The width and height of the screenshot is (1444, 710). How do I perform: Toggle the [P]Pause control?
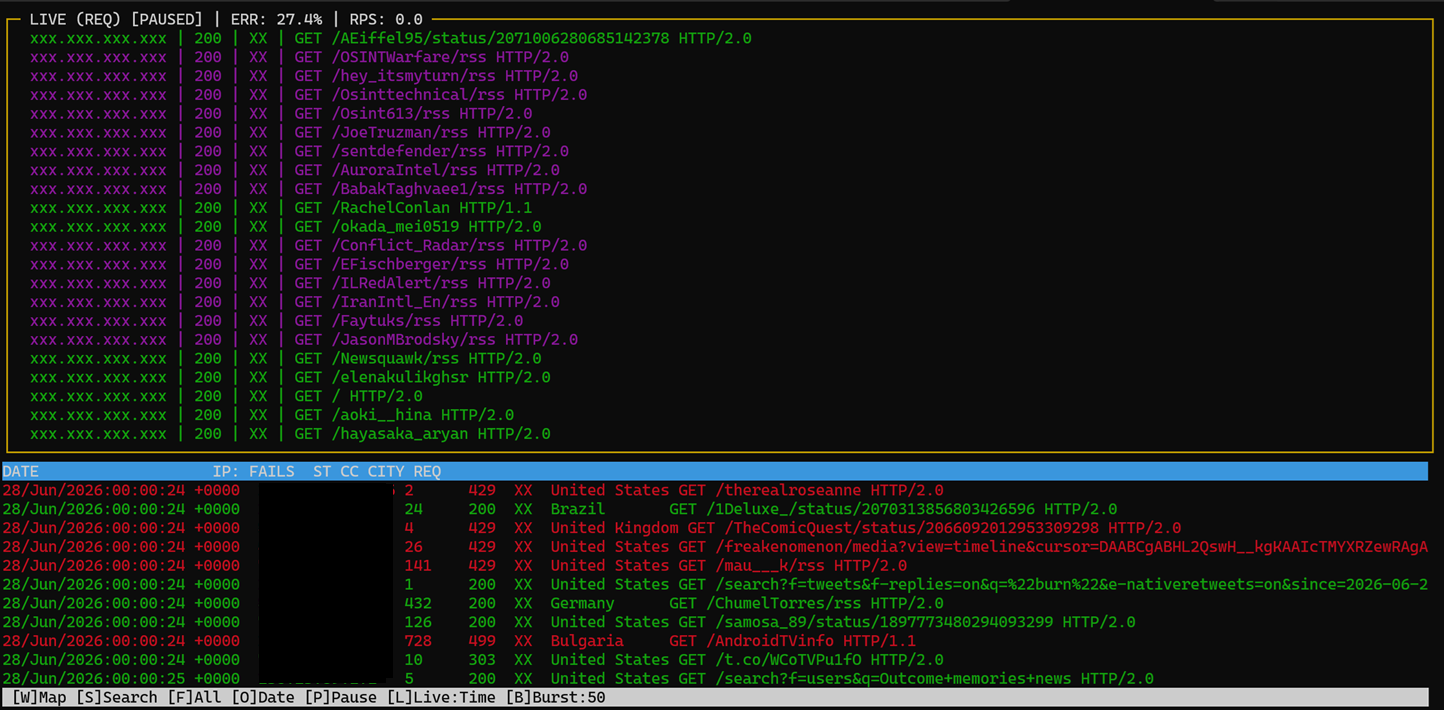(x=341, y=698)
